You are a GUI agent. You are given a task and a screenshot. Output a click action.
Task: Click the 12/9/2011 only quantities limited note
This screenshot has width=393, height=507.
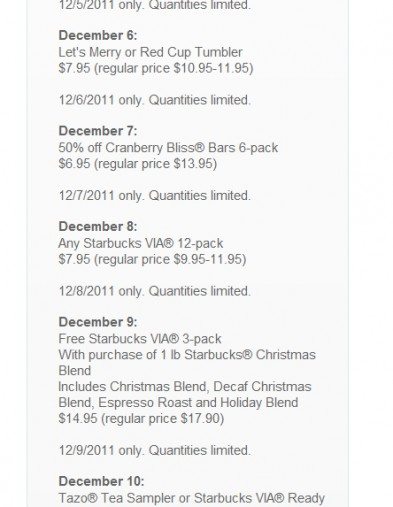click(154, 450)
